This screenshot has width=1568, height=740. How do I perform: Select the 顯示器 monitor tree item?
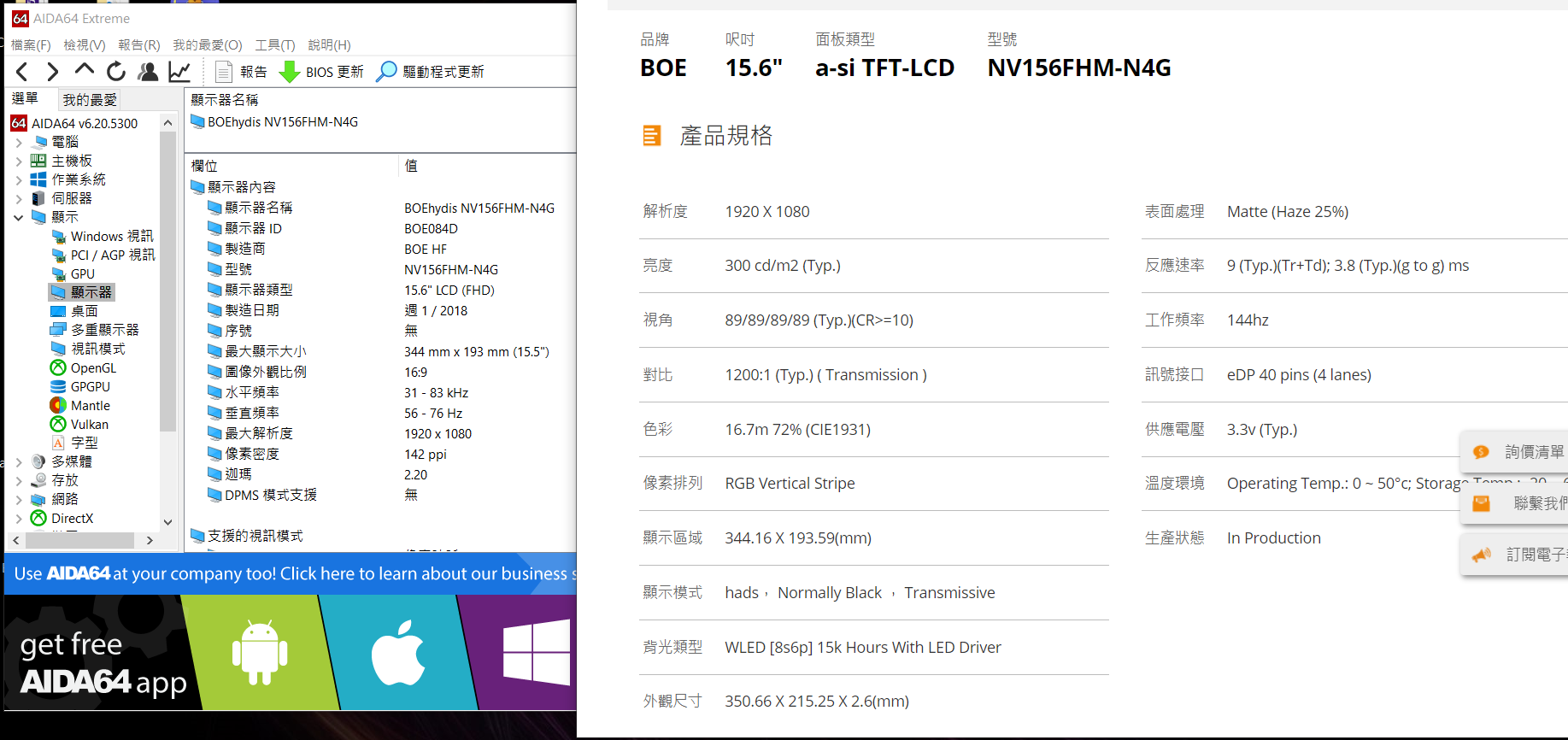(82, 292)
